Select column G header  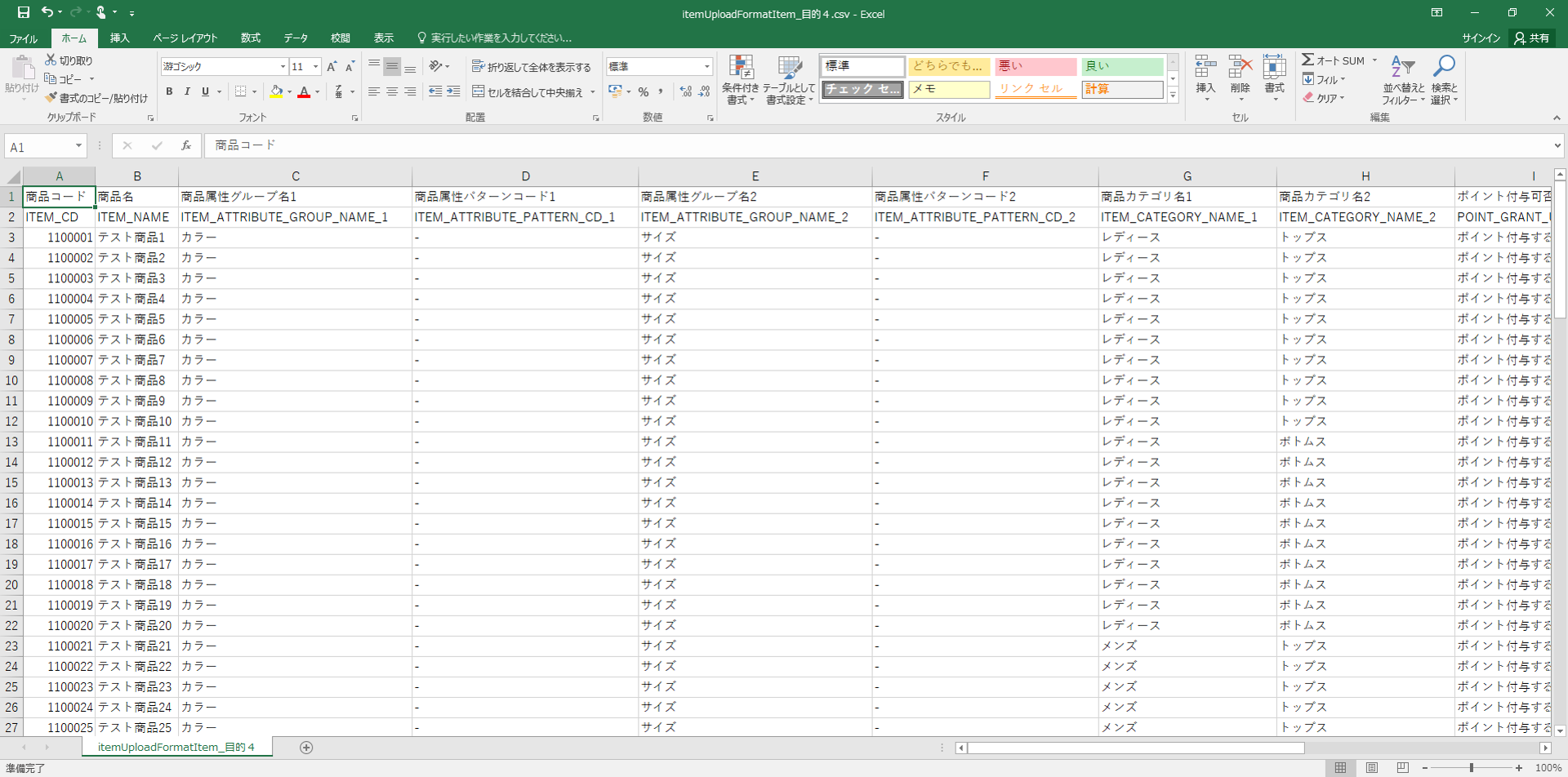point(1187,176)
